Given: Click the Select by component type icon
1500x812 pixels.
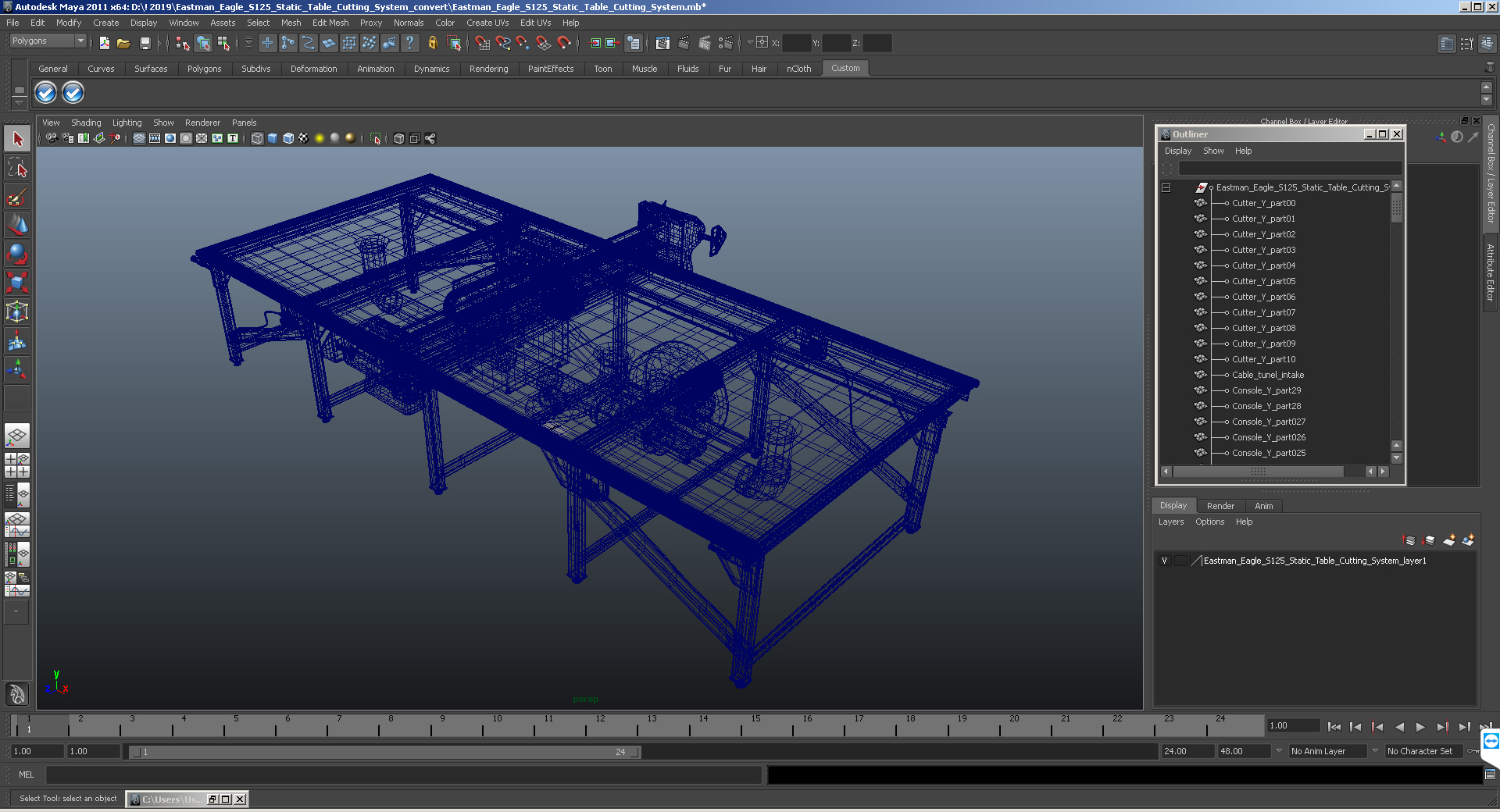Looking at the screenshot, I should point(223,43).
